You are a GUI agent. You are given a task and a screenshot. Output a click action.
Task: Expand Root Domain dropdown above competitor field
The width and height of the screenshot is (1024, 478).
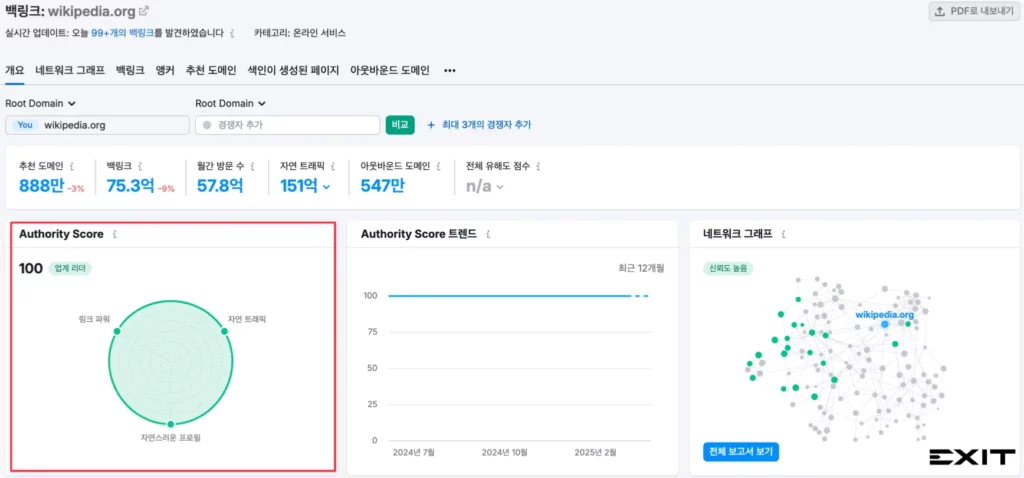(231, 103)
